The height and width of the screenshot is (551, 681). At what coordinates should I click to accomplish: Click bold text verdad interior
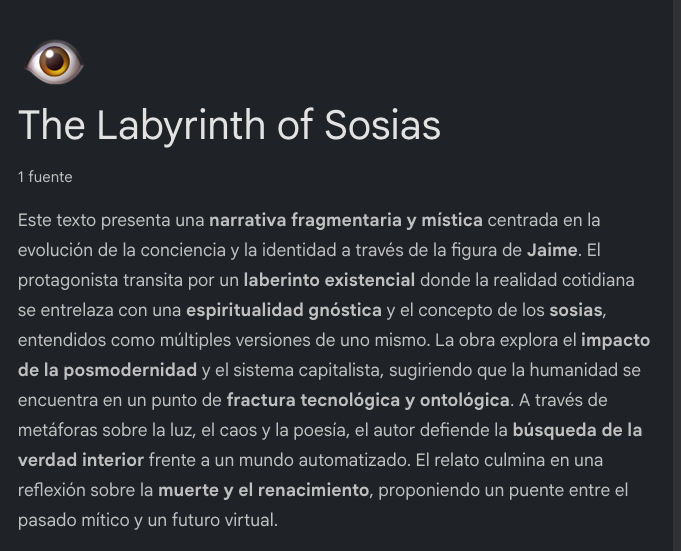coord(81,460)
